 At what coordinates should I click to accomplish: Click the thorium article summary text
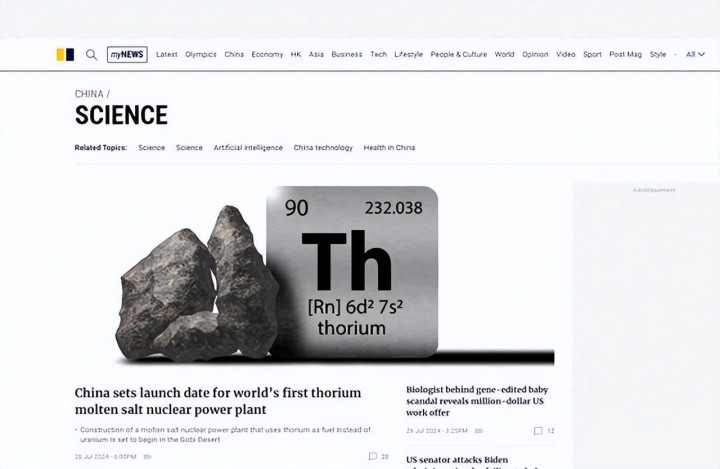click(225, 435)
